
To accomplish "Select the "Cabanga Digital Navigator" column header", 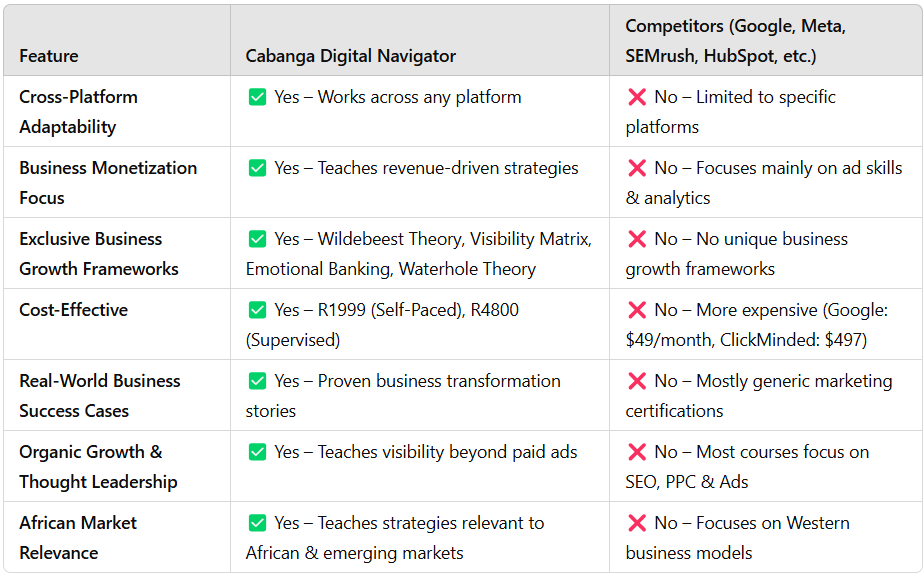I will pyautogui.click(x=350, y=56).
